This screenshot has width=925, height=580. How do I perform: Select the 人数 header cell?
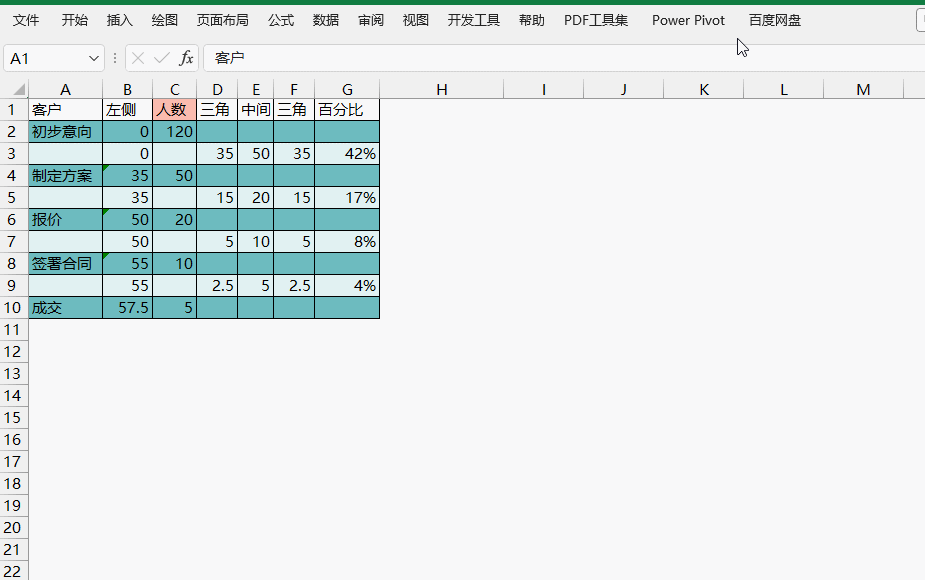point(175,110)
